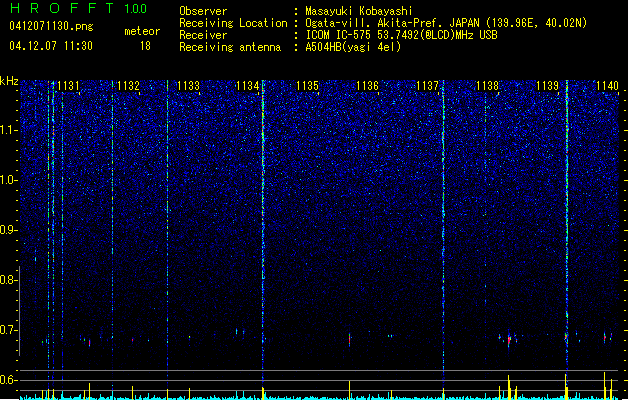Click observer name Masayuki Kobayashi
629x400 pixels.
pos(359,11)
